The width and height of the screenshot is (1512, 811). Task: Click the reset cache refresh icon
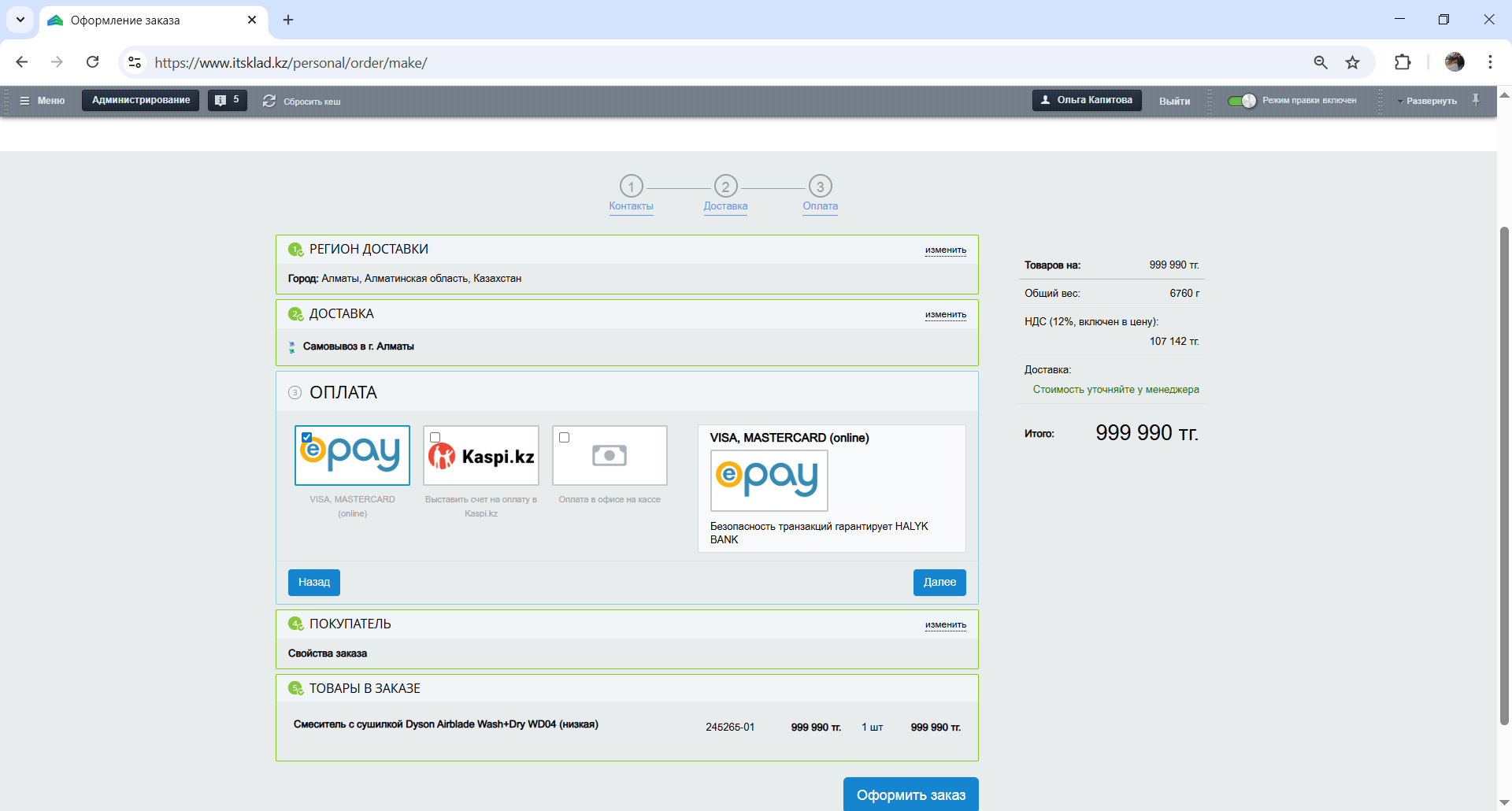tap(269, 101)
